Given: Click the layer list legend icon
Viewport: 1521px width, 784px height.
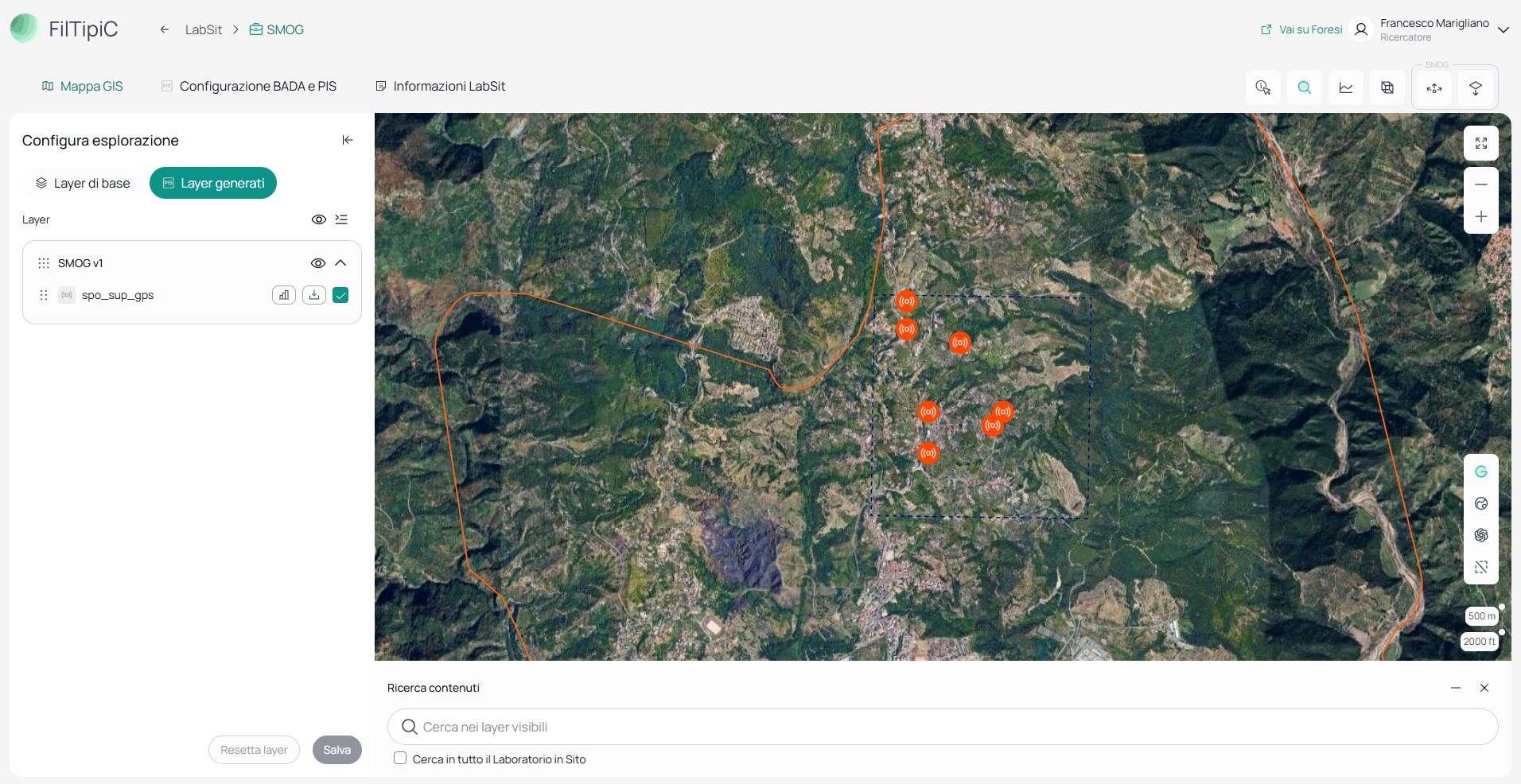Looking at the screenshot, I should point(341,219).
